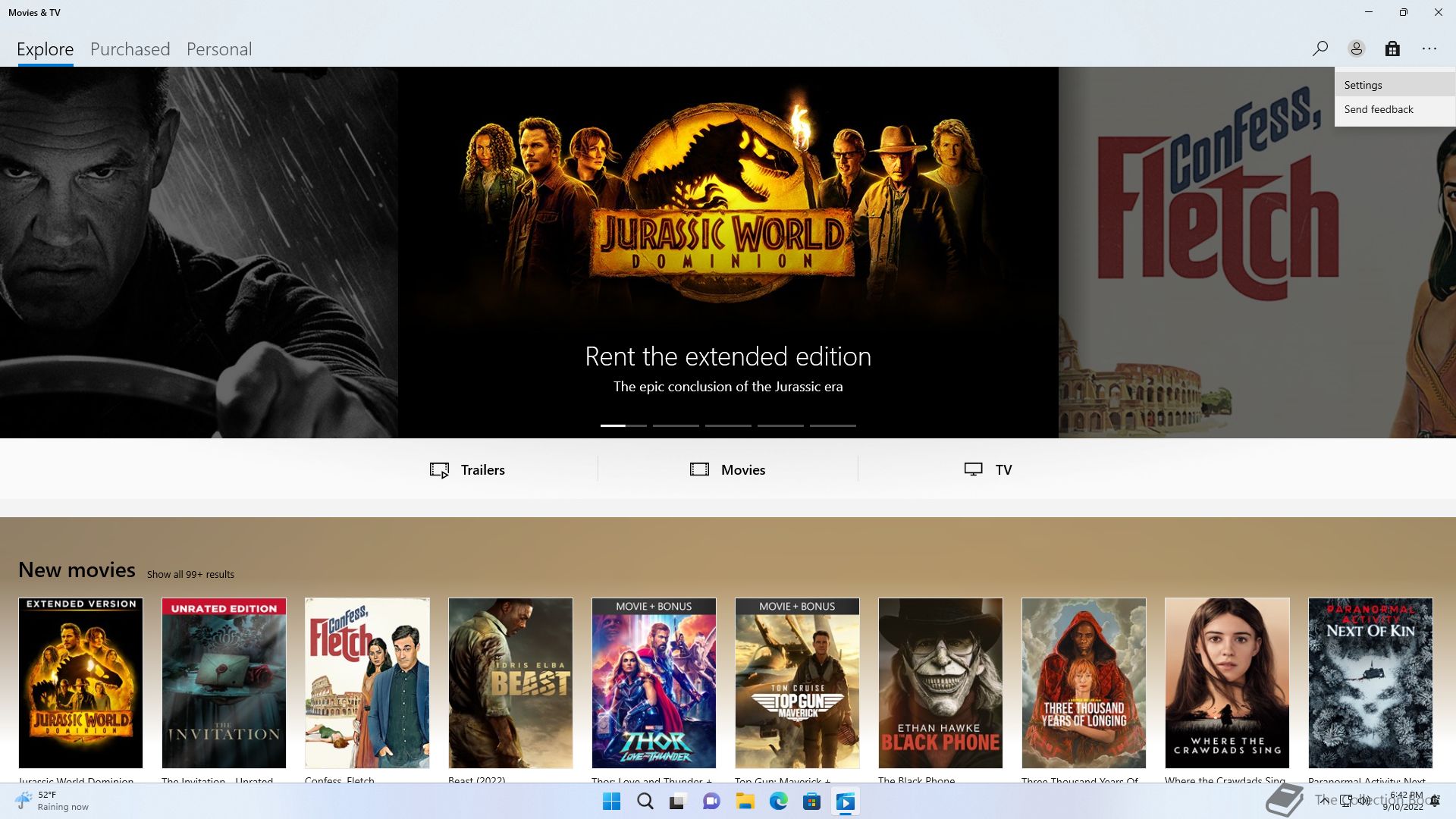Image resolution: width=1456 pixels, height=819 pixels.
Task: Open taskbar Search icon
Action: click(645, 802)
